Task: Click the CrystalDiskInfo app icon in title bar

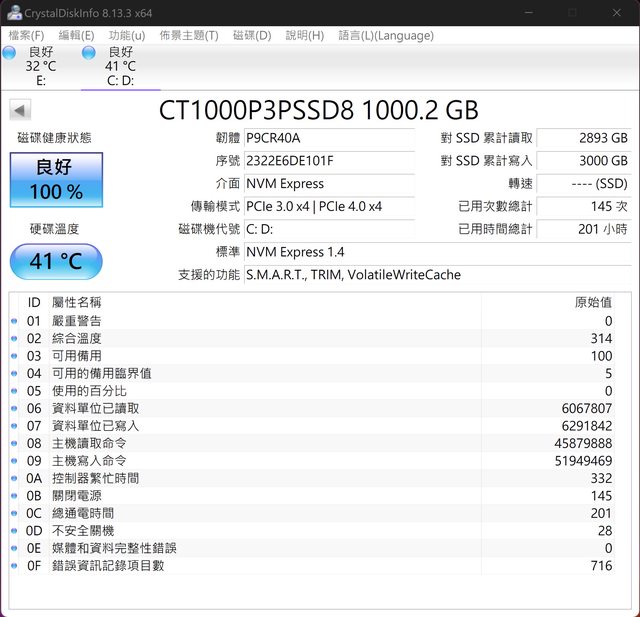Action: [x=13, y=13]
